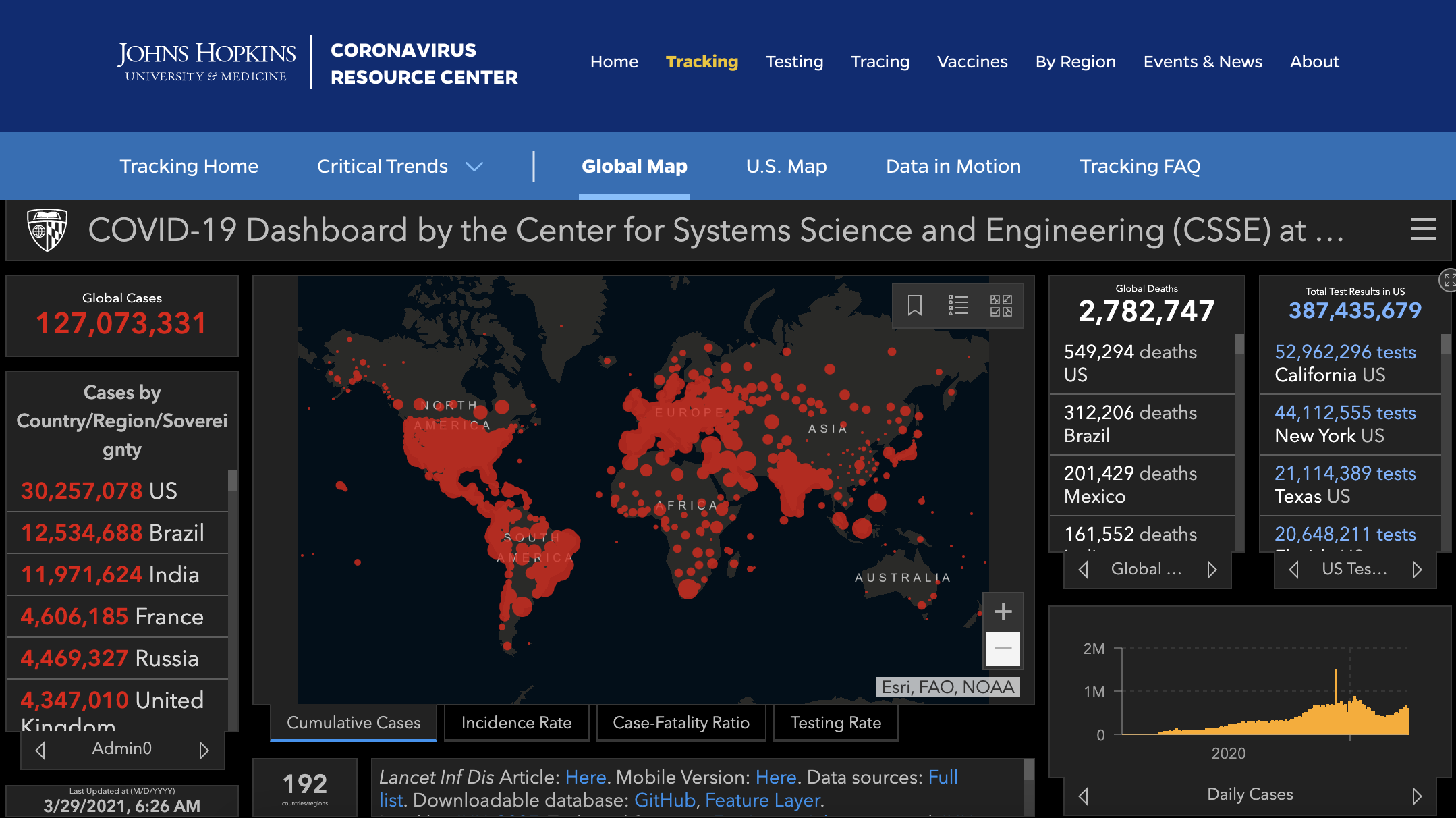
Task: Go to next Admin0 list page
Action: tap(204, 750)
